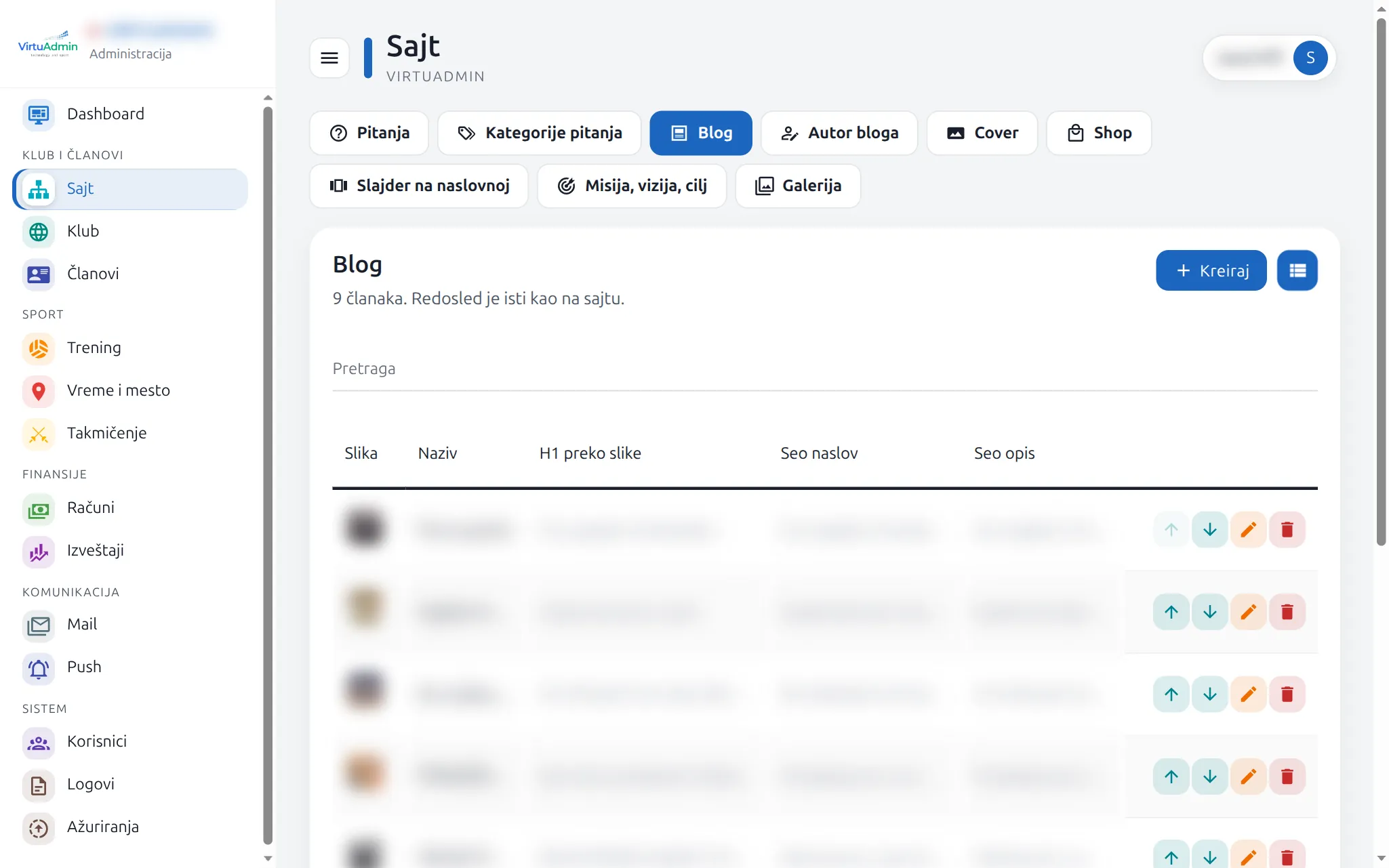This screenshot has width=1389, height=868.
Task: Go to Vreme i mesto
Action: tap(130, 390)
